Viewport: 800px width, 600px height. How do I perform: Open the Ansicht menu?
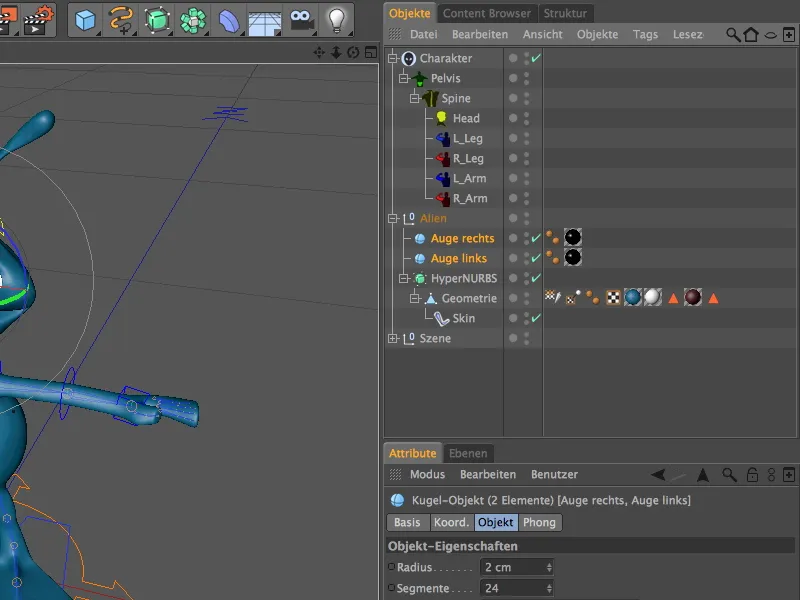click(542, 35)
